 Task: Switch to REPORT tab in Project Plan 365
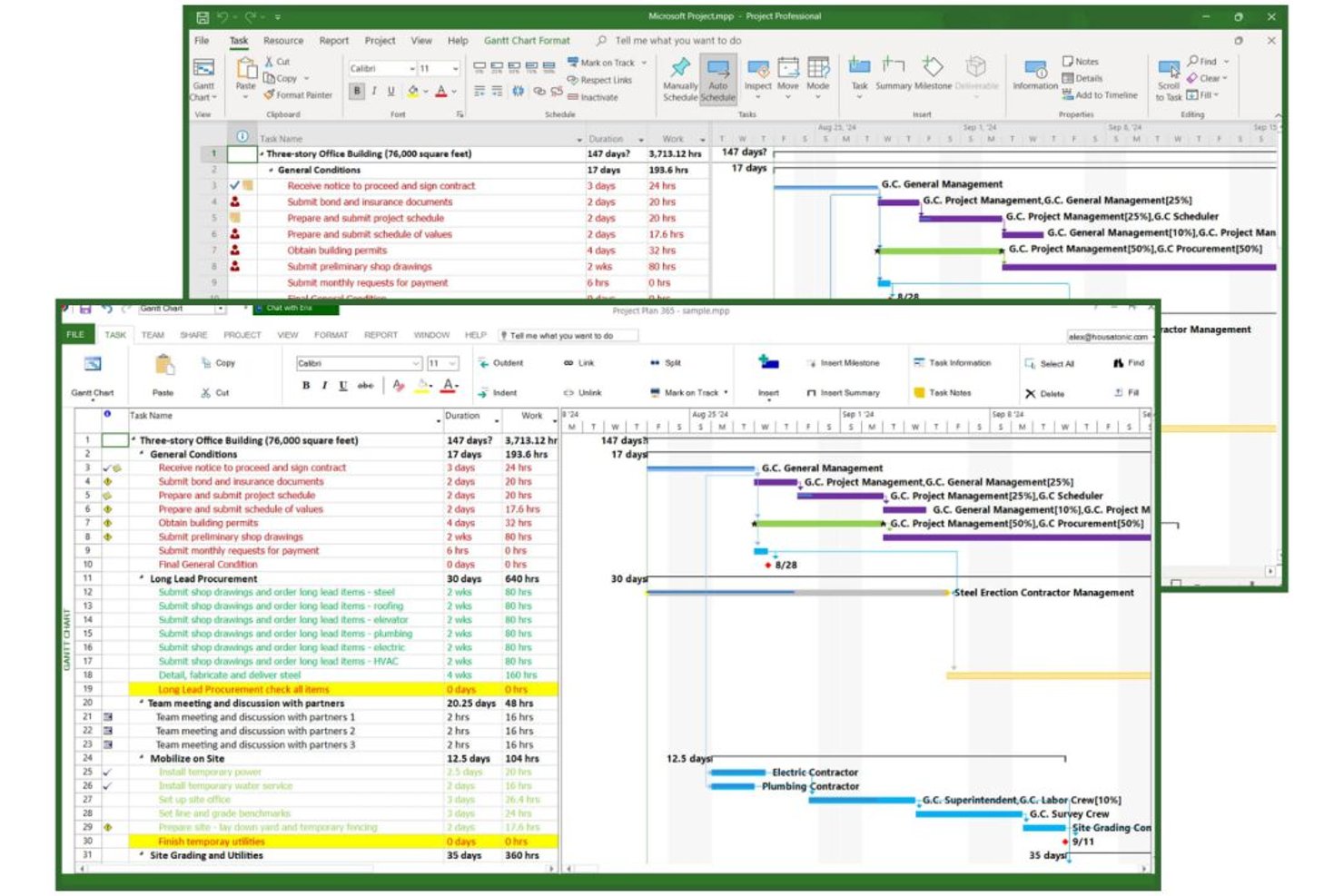380,335
